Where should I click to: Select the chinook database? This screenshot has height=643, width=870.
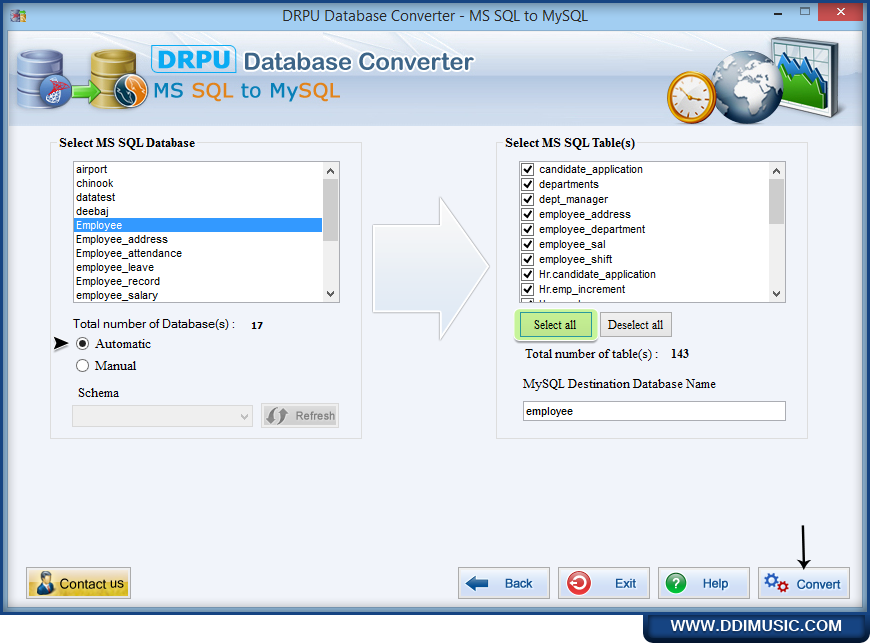(198, 183)
